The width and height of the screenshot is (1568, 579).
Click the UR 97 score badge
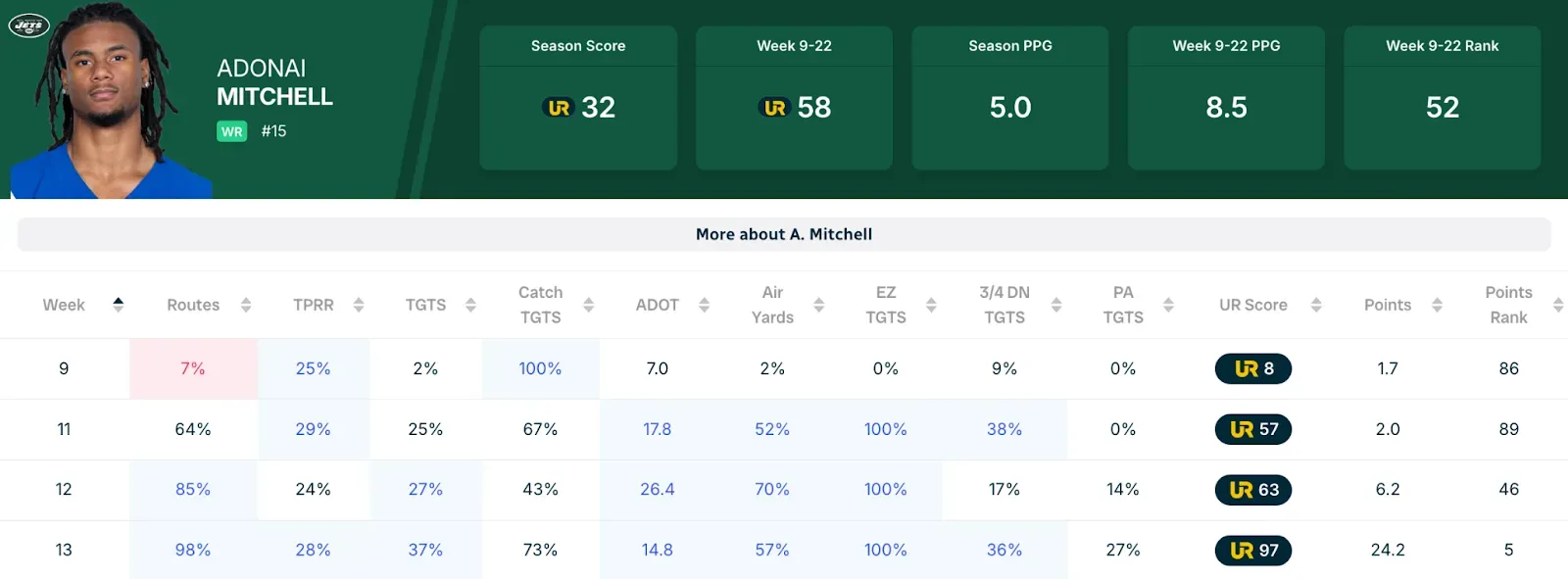tap(1253, 551)
